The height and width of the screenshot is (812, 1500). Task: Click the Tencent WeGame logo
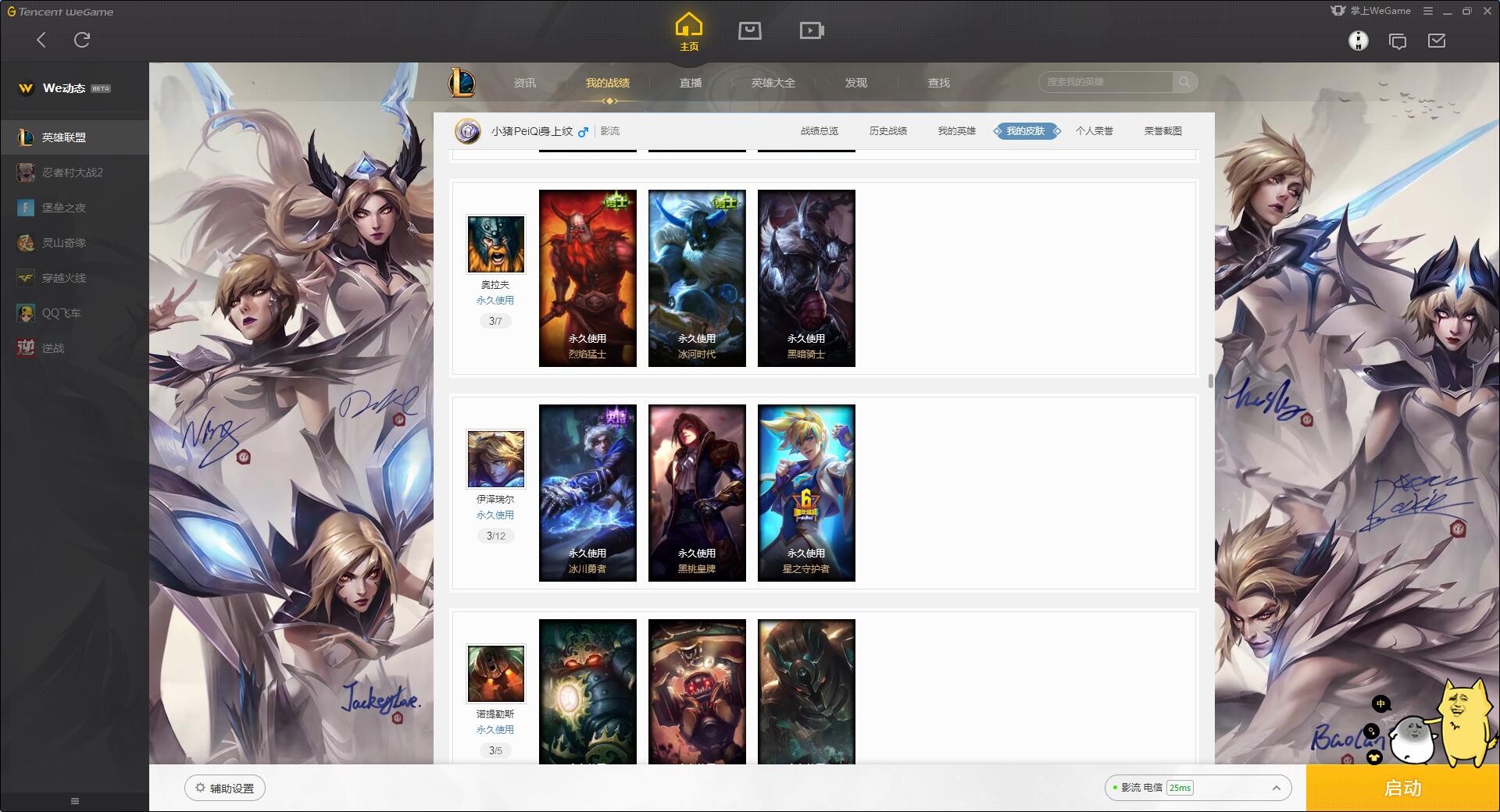tap(60, 12)
